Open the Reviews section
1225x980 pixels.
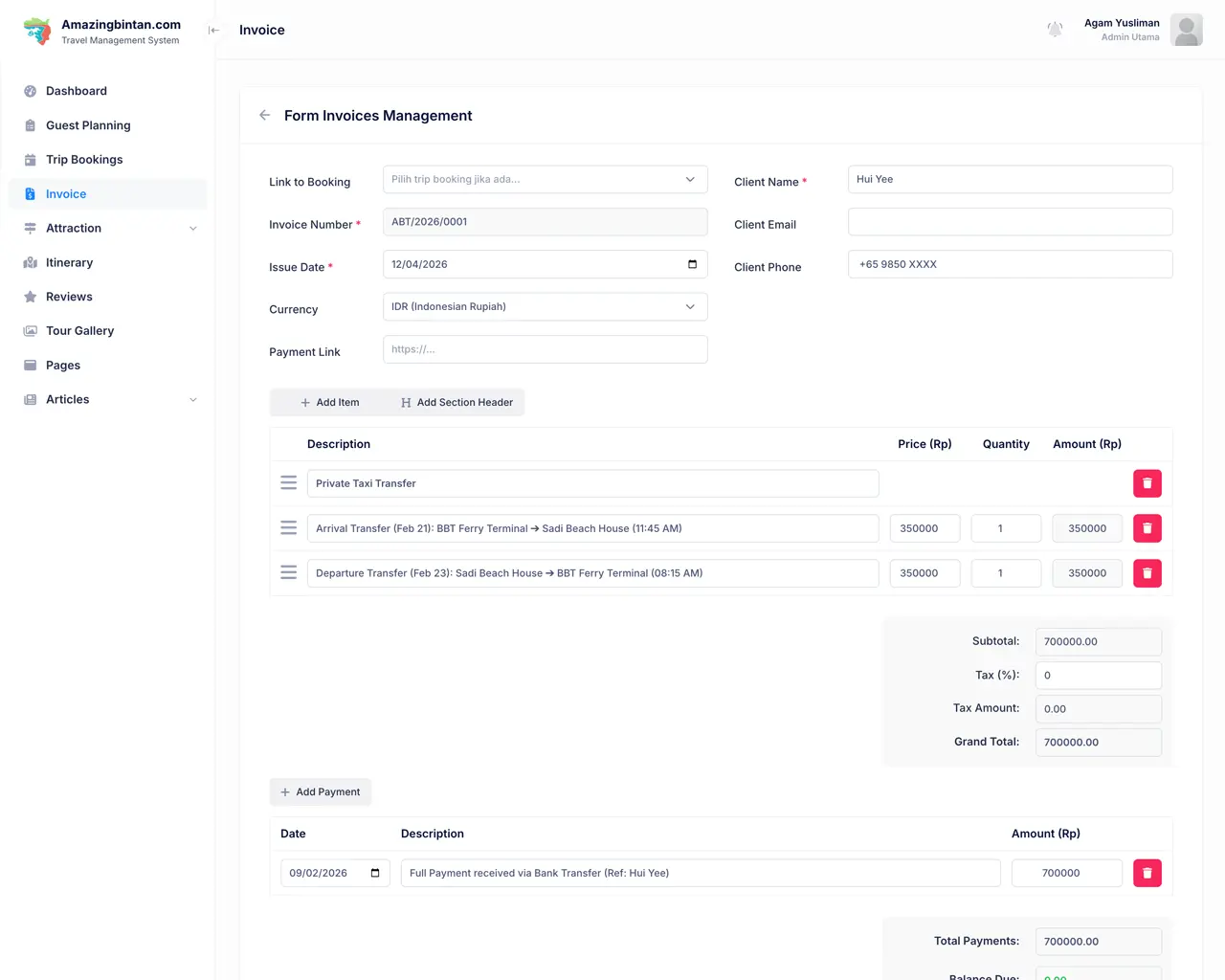[x=67, y=297]
